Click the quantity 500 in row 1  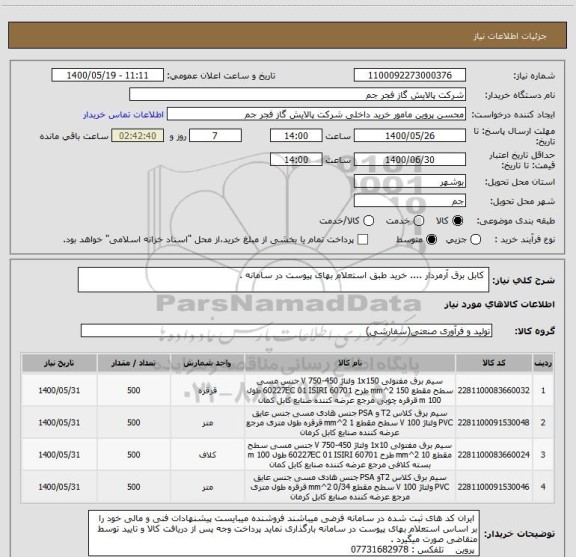click(134, 391)
